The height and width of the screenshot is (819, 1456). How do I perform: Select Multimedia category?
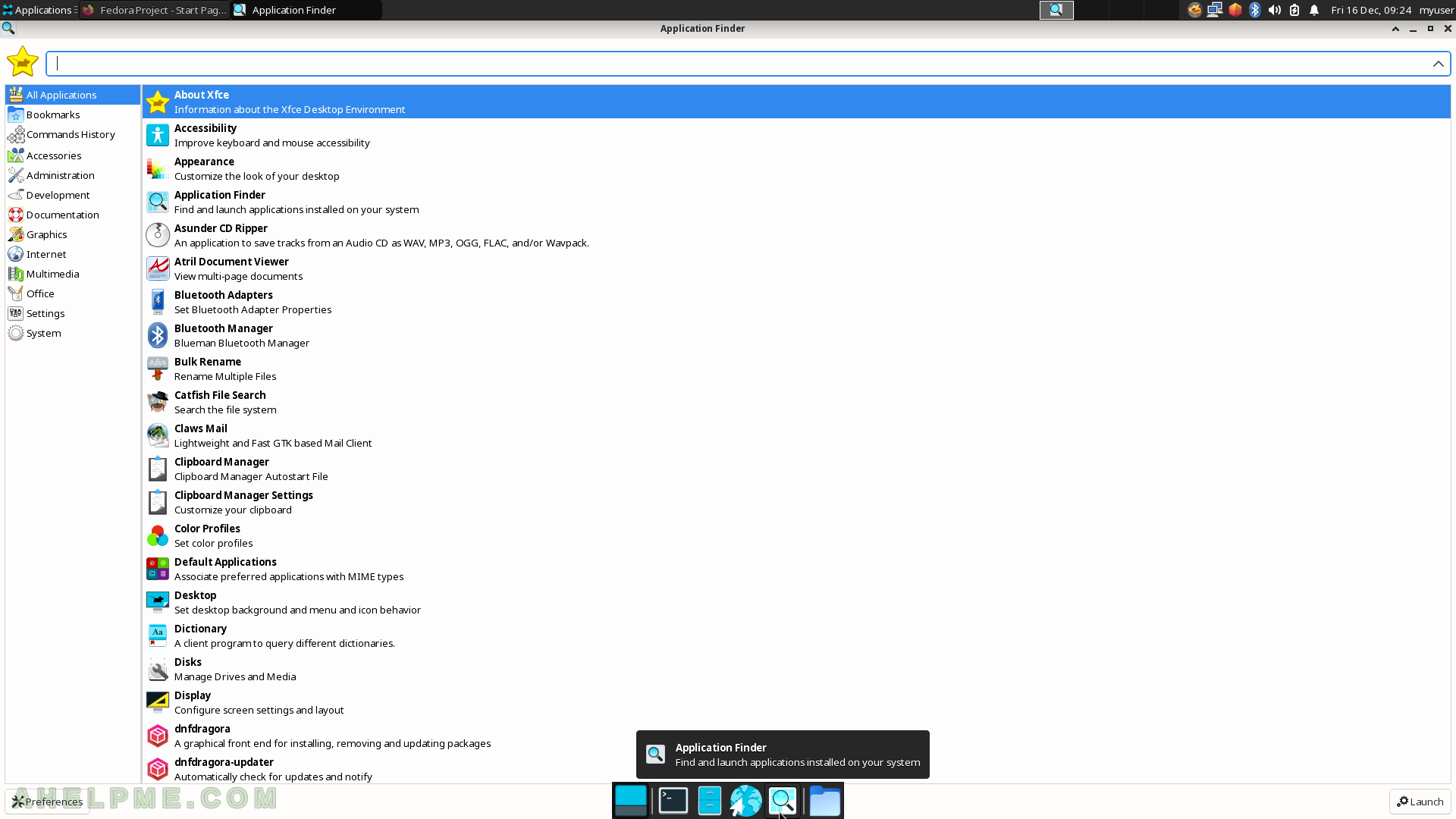[x=73, y=274]
